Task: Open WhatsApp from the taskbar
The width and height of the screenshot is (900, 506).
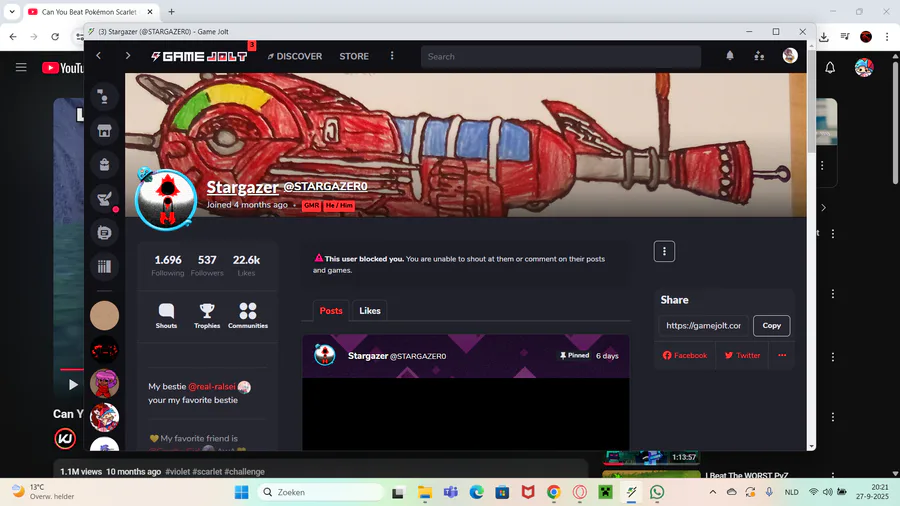Action: point(657,492)
